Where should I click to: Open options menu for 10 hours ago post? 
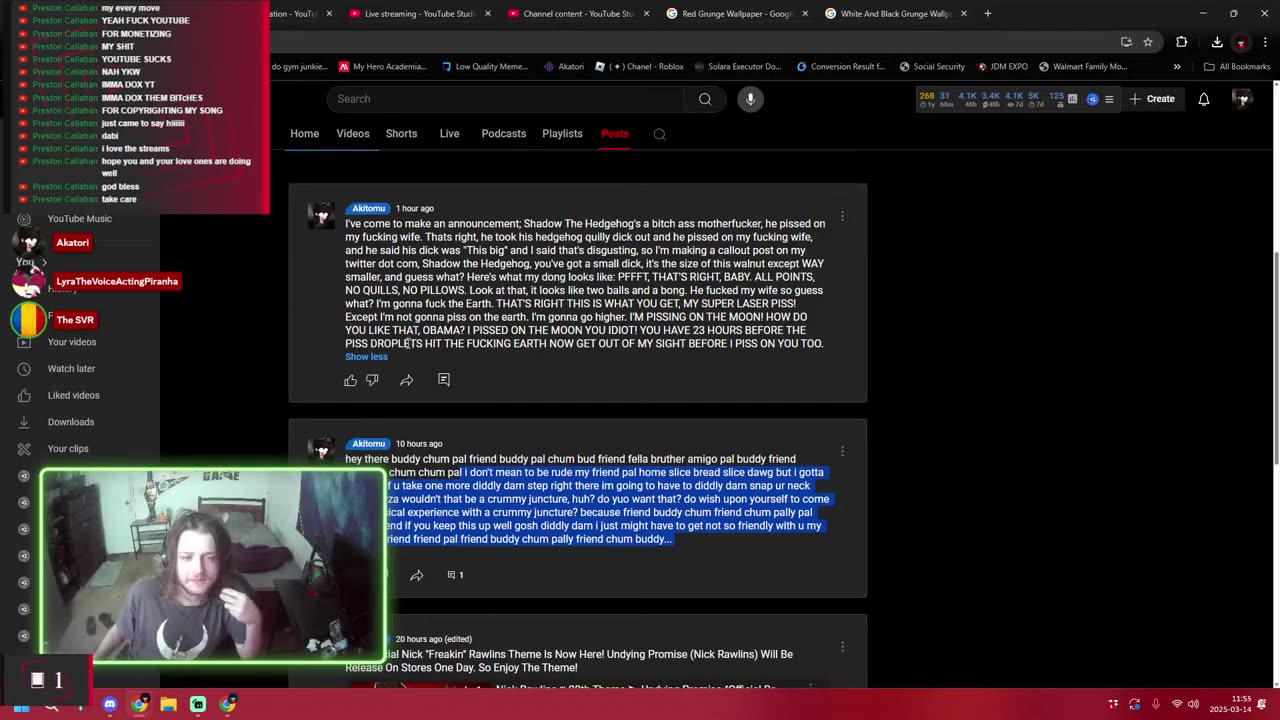(x=842, y=451)
